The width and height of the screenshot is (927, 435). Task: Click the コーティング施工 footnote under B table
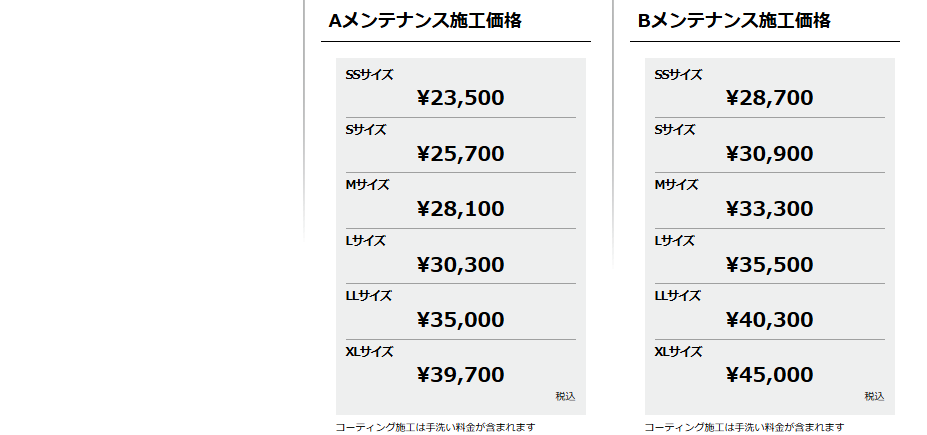point(744,427)
